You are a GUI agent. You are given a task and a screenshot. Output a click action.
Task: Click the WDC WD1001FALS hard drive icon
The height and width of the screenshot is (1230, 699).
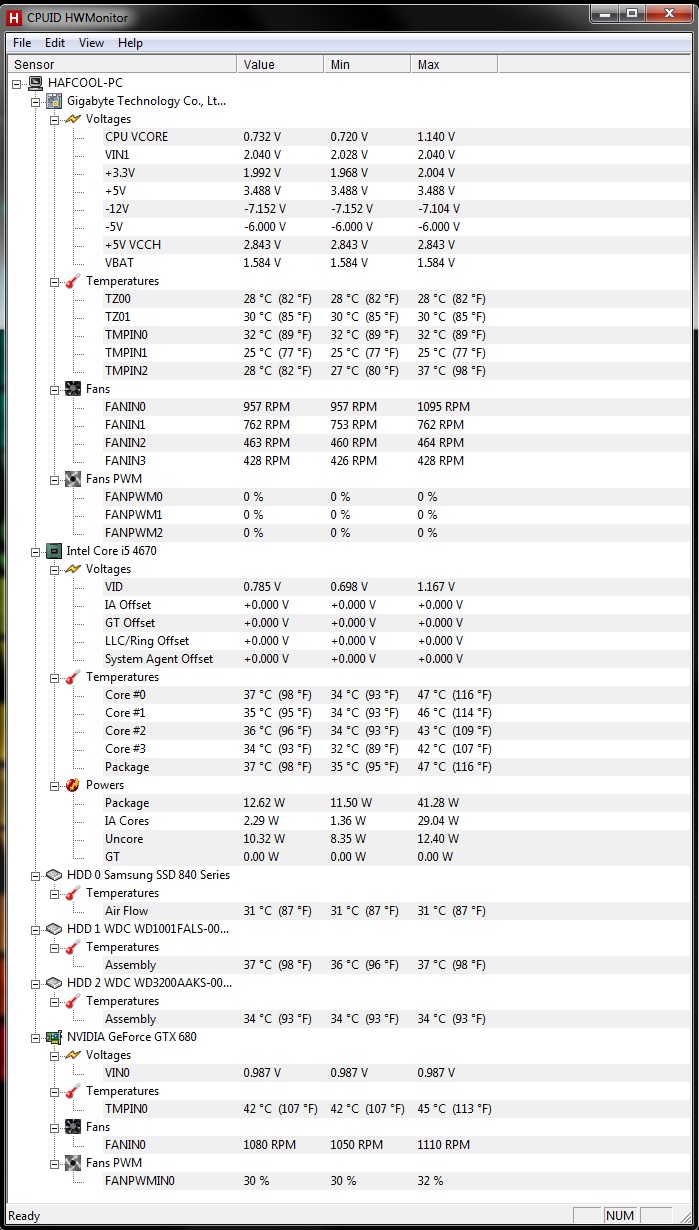coord(54,929)
